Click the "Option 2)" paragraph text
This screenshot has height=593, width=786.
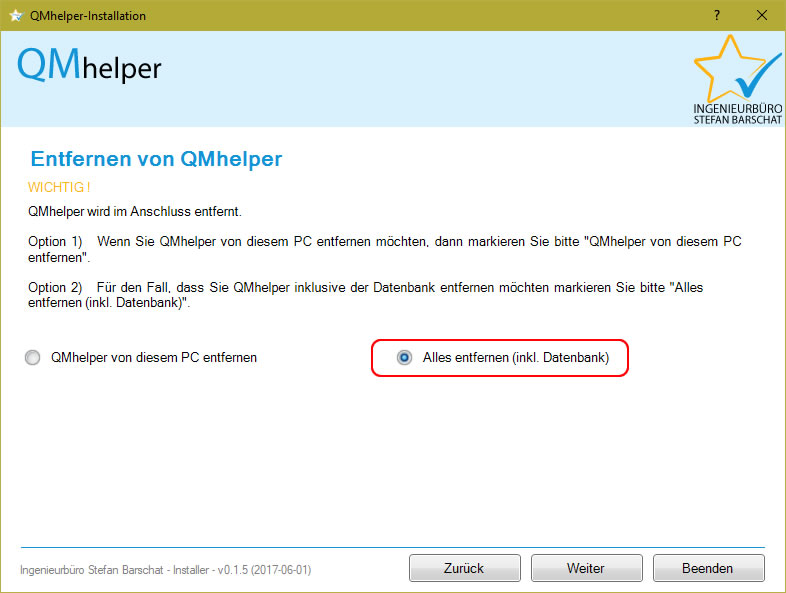[x=365, y=295]
